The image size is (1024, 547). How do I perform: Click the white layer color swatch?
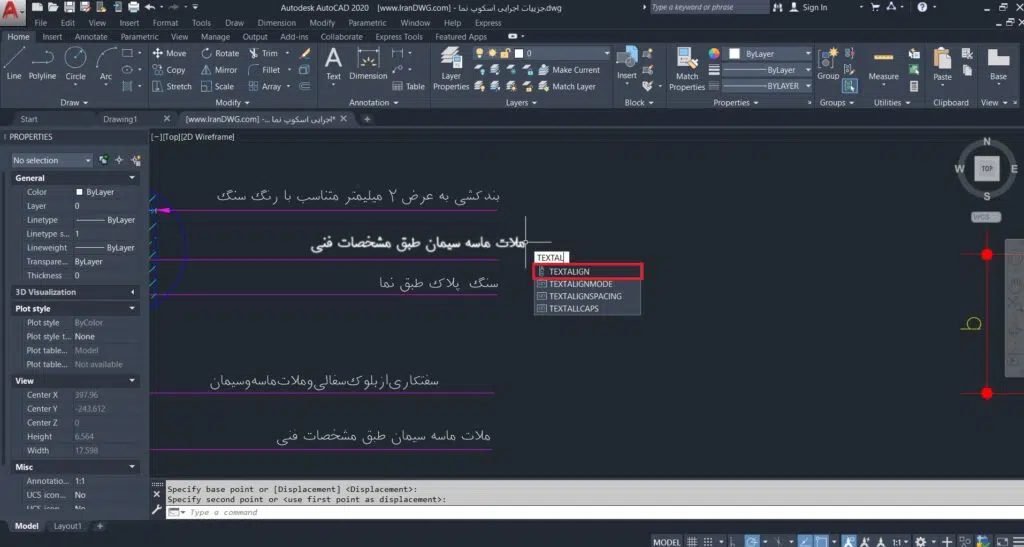click(x=519, y=54)
